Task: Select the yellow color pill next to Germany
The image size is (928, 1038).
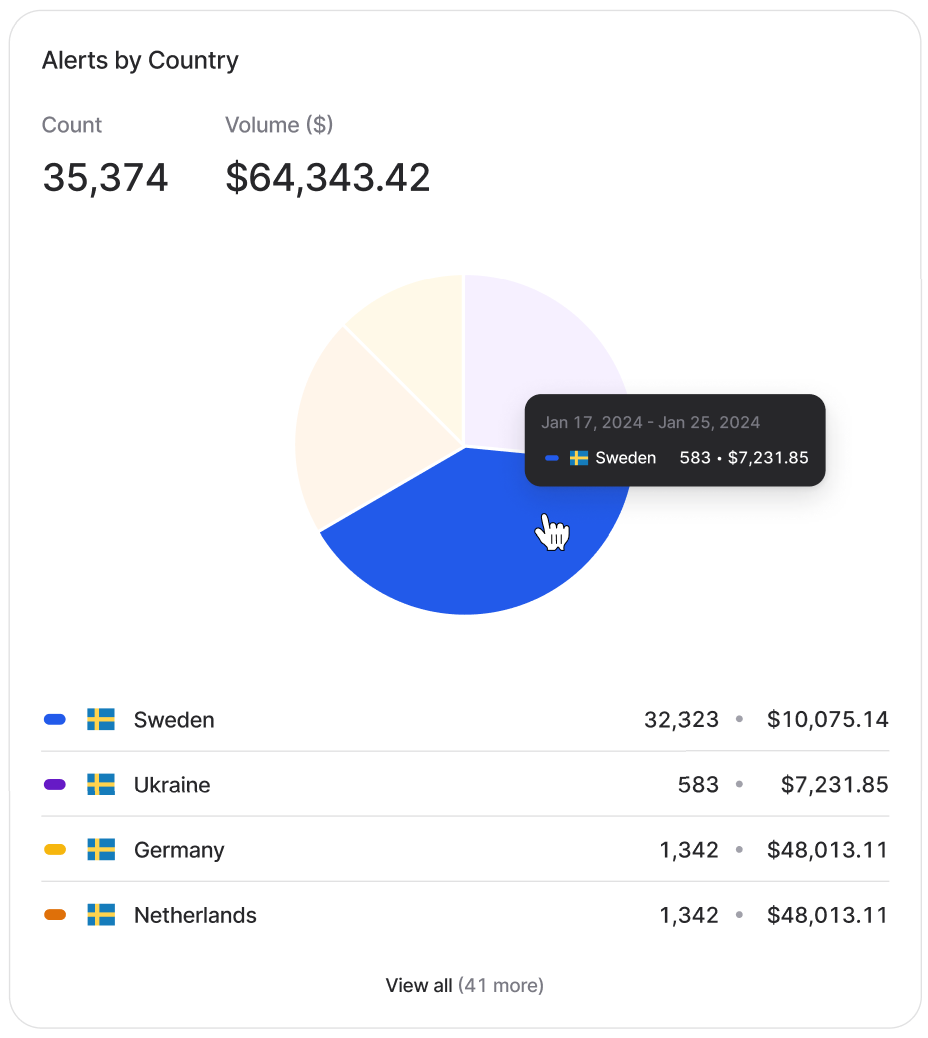Action: pos(55,849)
